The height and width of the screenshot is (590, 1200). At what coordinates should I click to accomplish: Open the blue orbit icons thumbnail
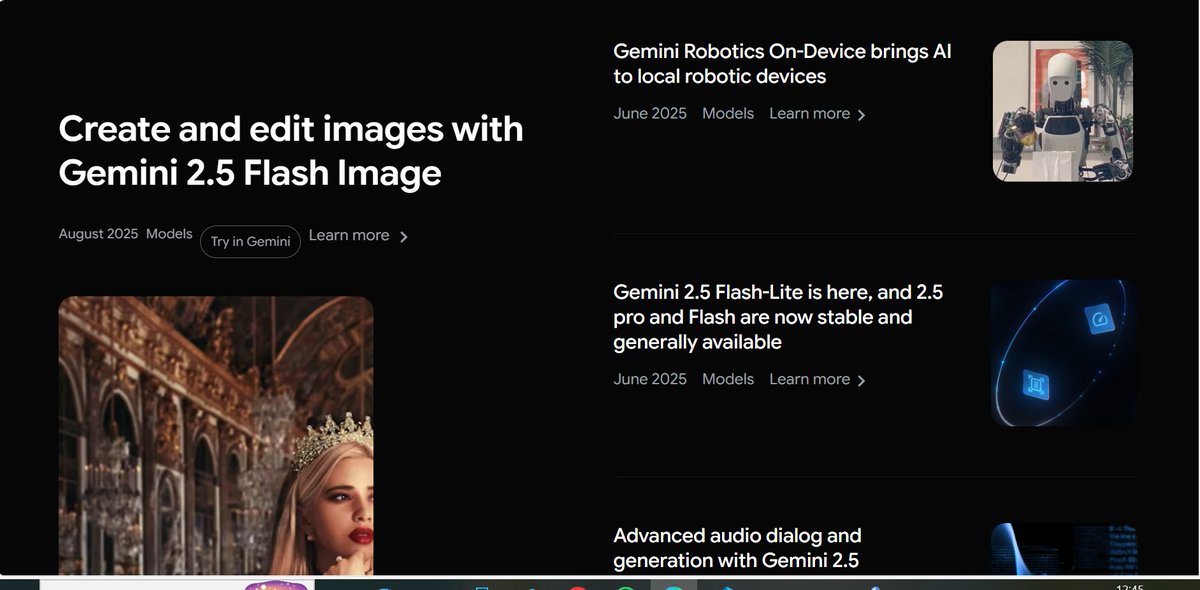(1064, 353)
